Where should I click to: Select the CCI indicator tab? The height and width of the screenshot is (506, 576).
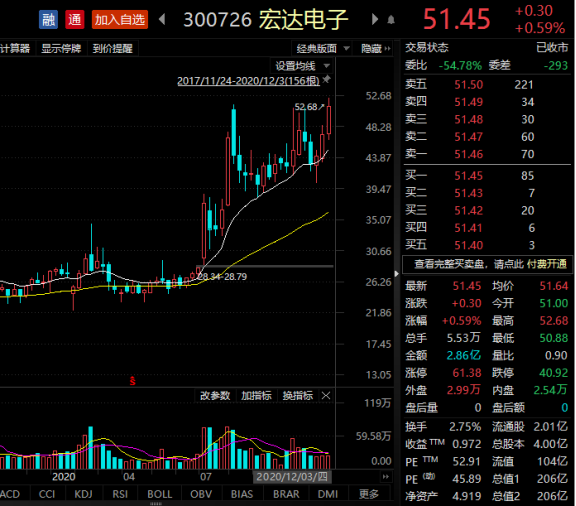point(47,494)
